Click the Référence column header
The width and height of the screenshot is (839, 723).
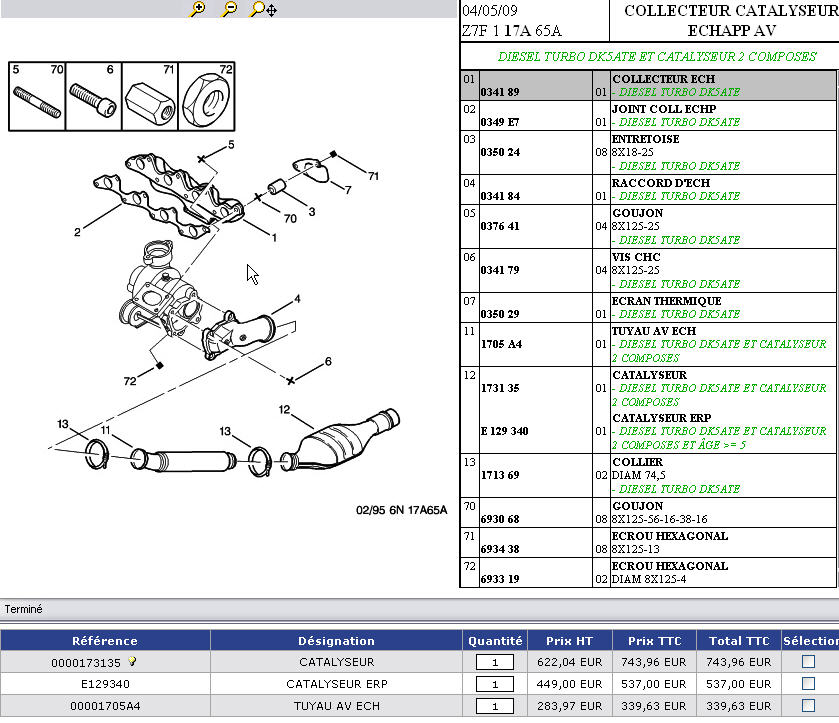(105, 641)
